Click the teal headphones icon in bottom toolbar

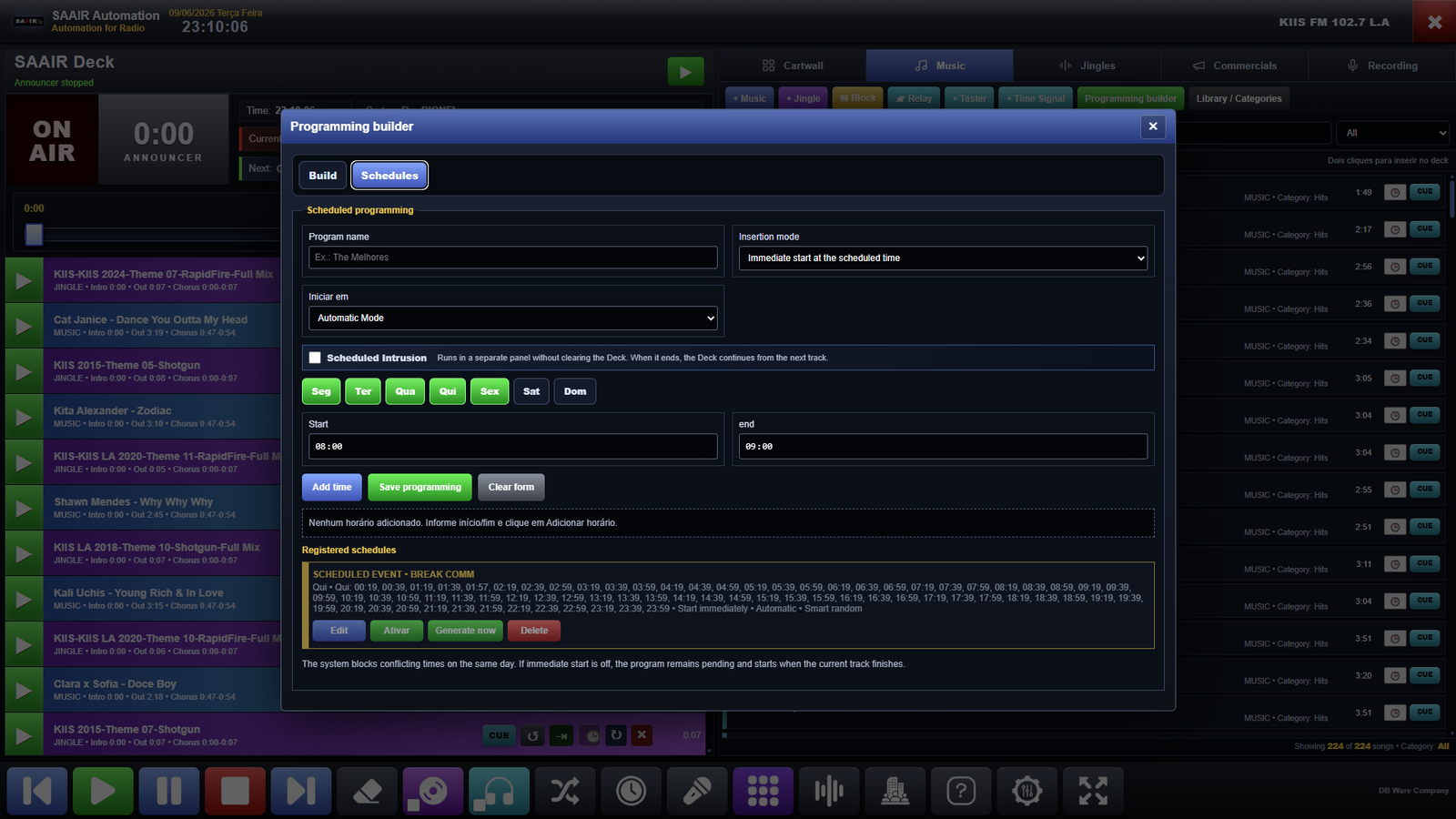click(499, 791)
